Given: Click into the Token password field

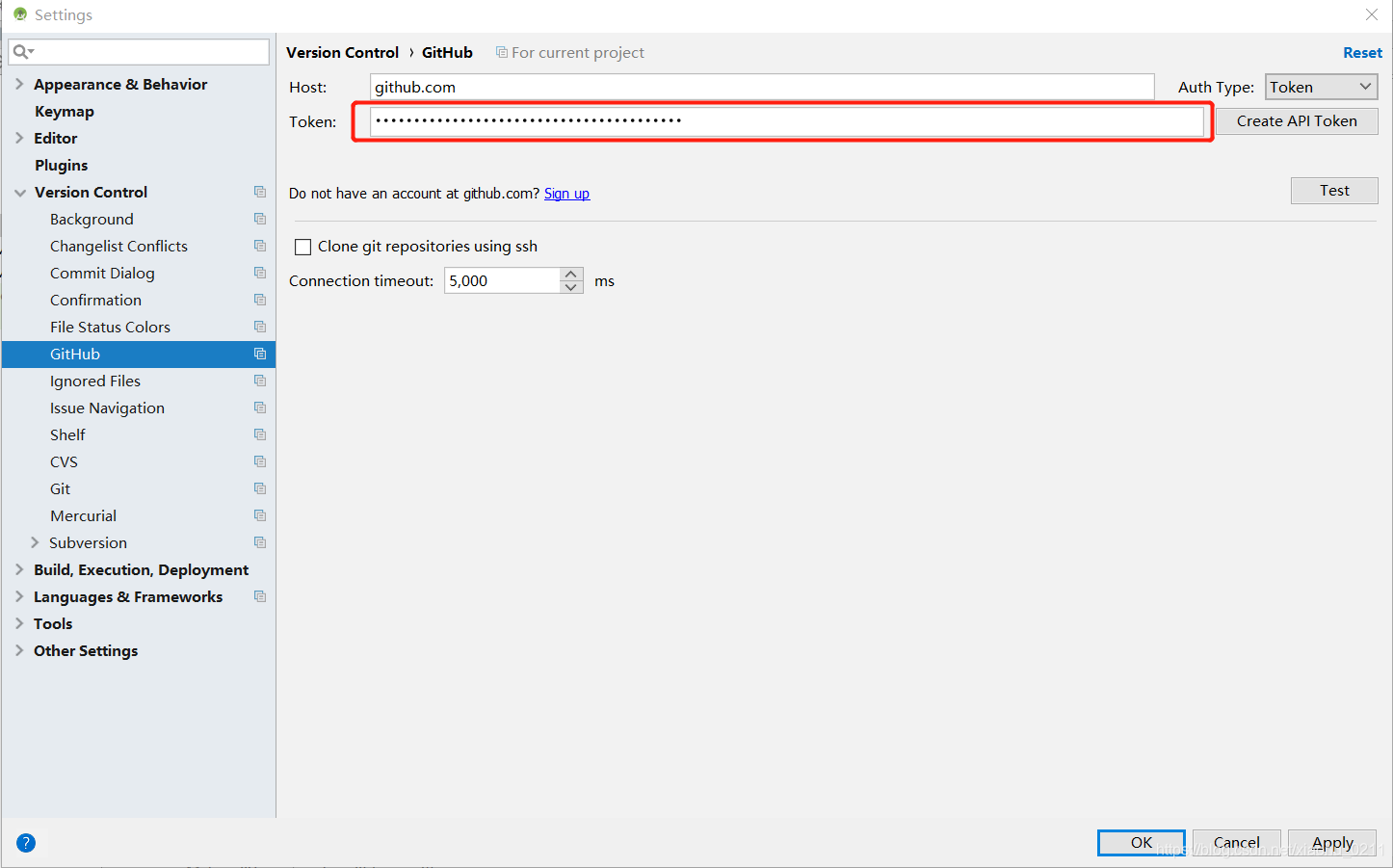Looking at the screenshot, I should pyautogui.click(x=787, y=121).
